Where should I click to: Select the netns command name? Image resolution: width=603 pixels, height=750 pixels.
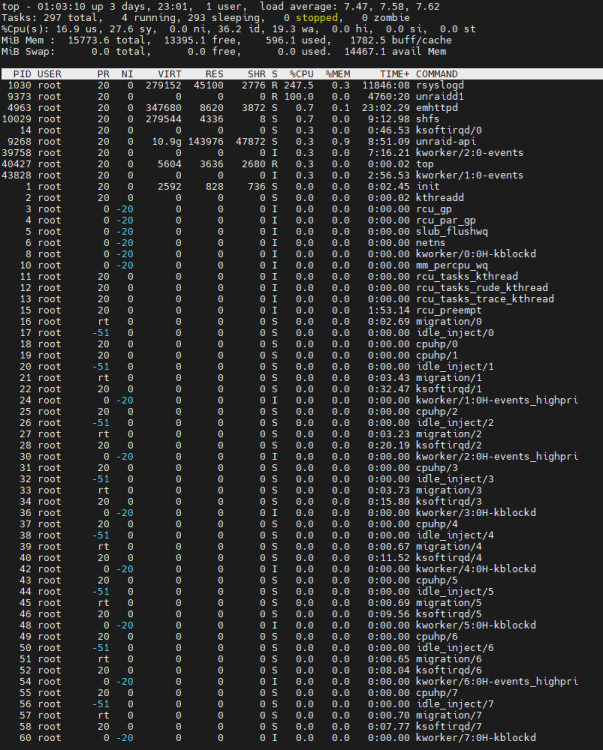pos(430,243)
